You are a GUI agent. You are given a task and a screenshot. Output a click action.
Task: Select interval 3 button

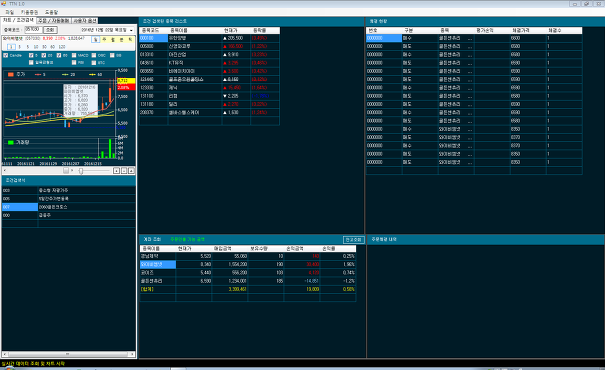(20, 47)
